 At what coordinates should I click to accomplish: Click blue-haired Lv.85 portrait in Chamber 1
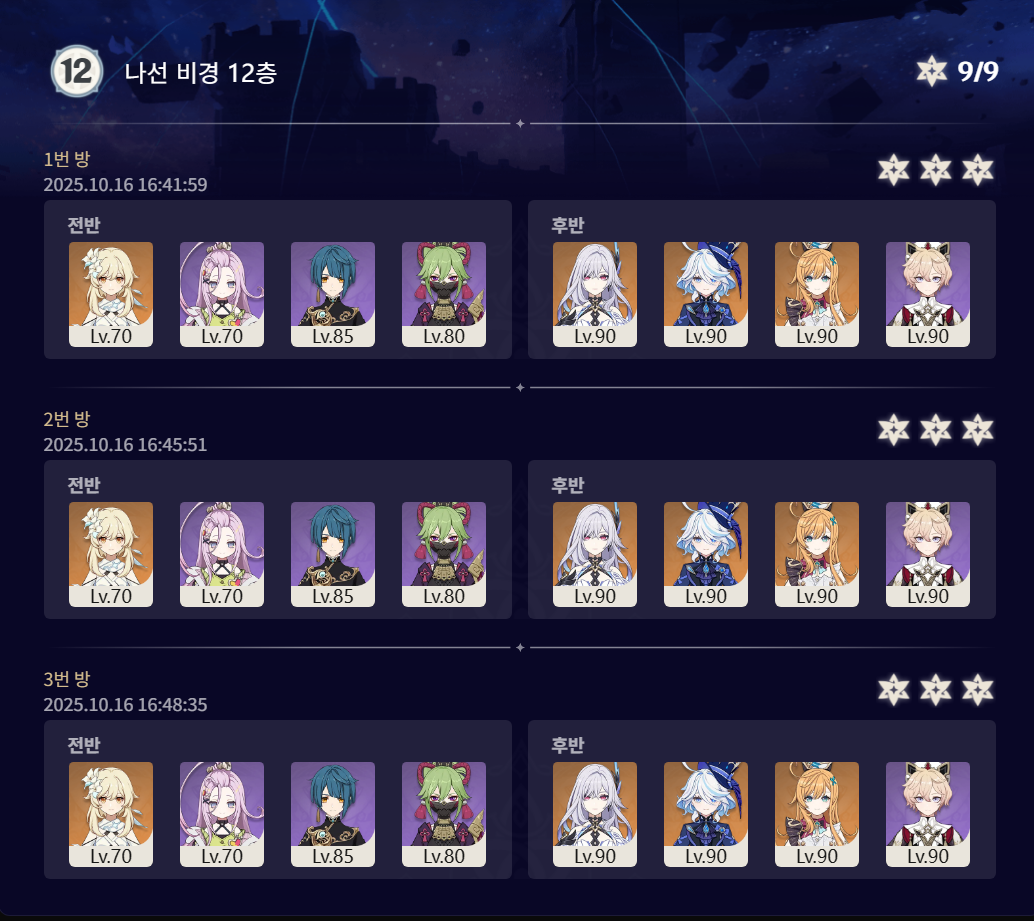333,294
